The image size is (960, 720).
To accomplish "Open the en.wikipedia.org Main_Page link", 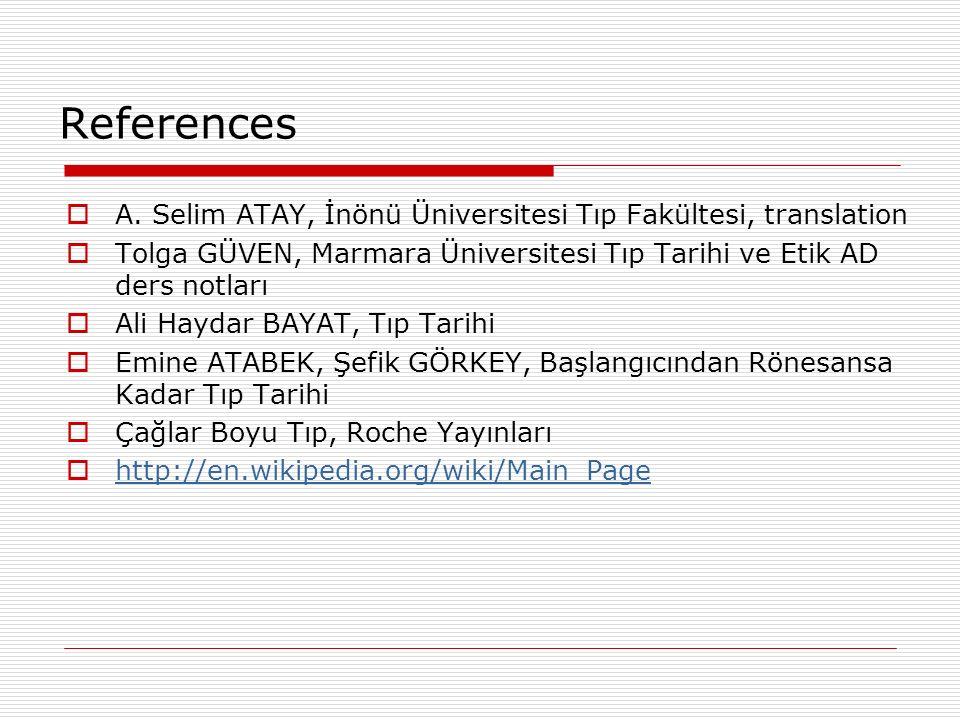I will point(383,471).
